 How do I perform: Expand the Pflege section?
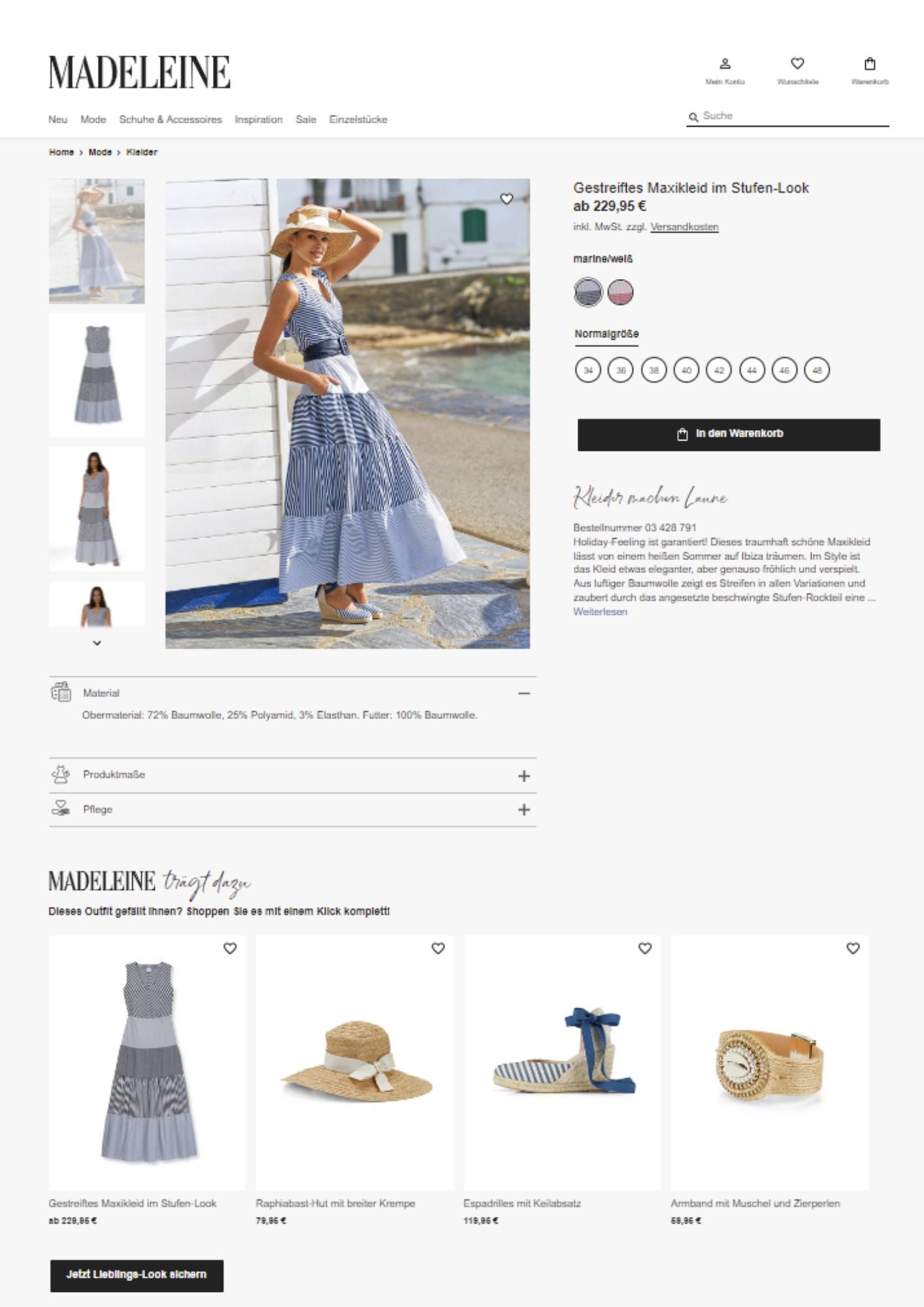523,810
